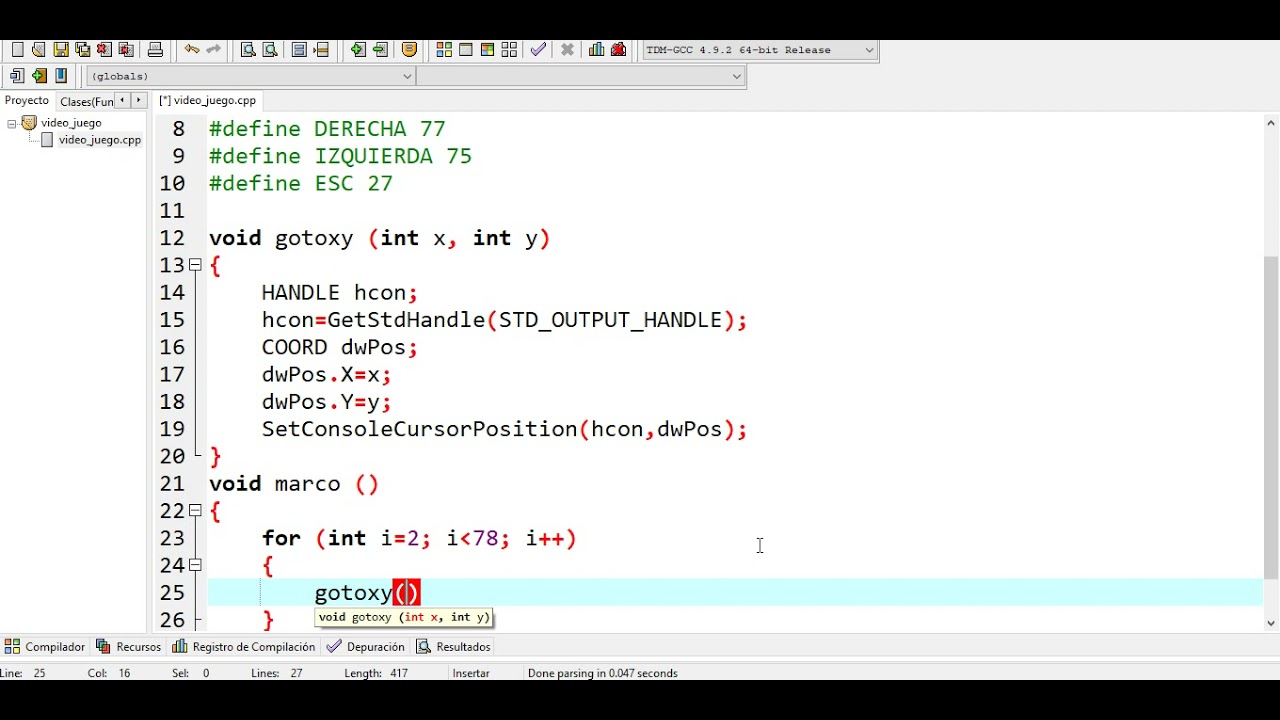Click the Go to bookmark blue book icon
1280x720 pixels.
pos(61,76)
